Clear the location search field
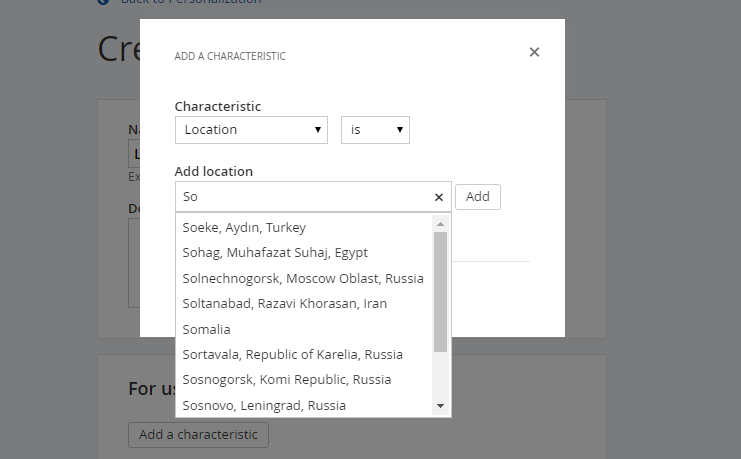Screen dimensions: 741x459 pyautogui.click(x=439, y=197)
